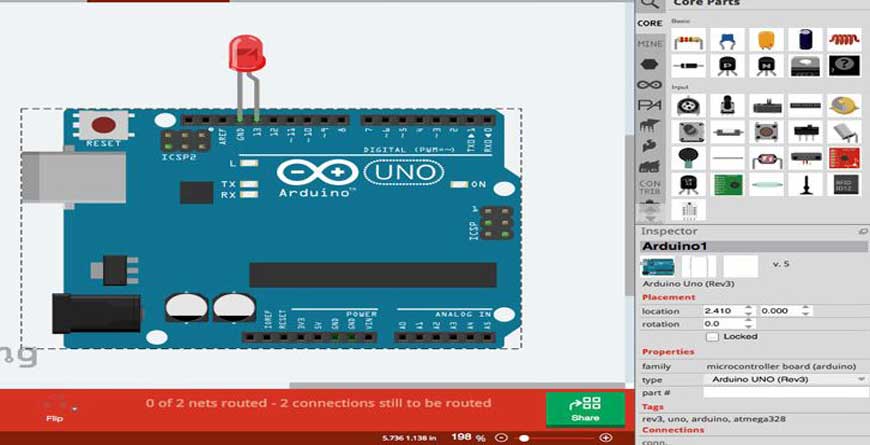Pick the slide switch part
Image resolution: width=870 pixels, height=445 pixels.
[806, 132]
